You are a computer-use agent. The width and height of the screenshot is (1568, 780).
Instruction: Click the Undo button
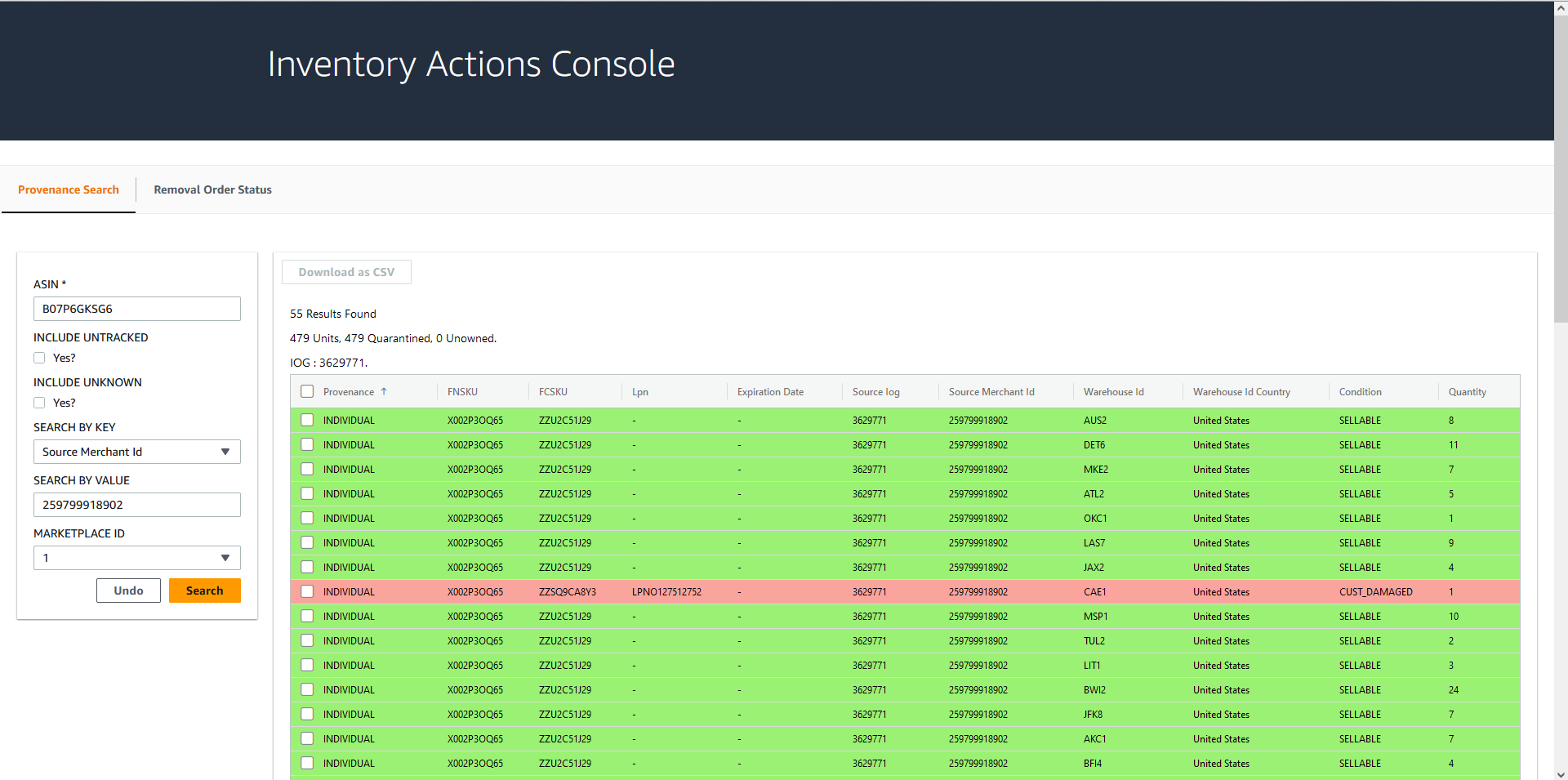click(x=128, y=591)
